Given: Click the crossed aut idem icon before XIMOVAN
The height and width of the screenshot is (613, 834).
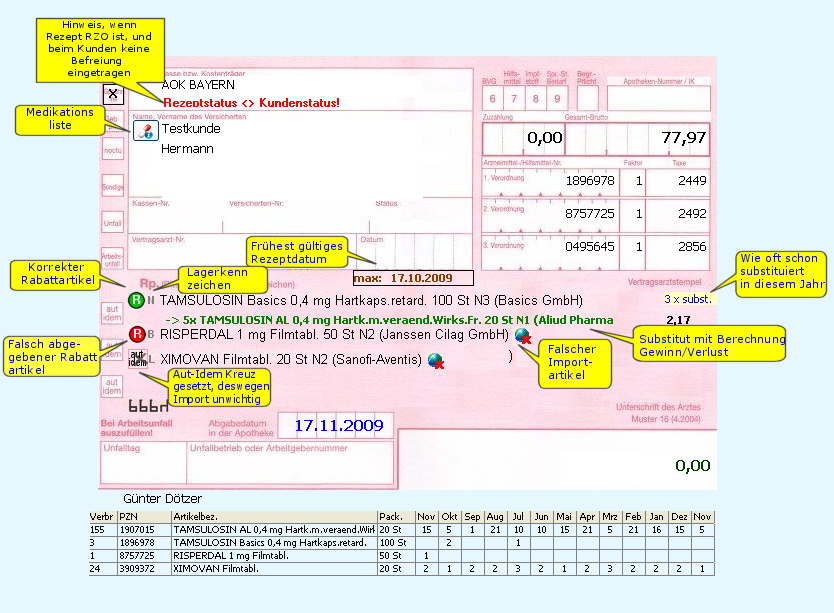Looking at the screenshot, I should pyautogui.click(x=138, y=358).
